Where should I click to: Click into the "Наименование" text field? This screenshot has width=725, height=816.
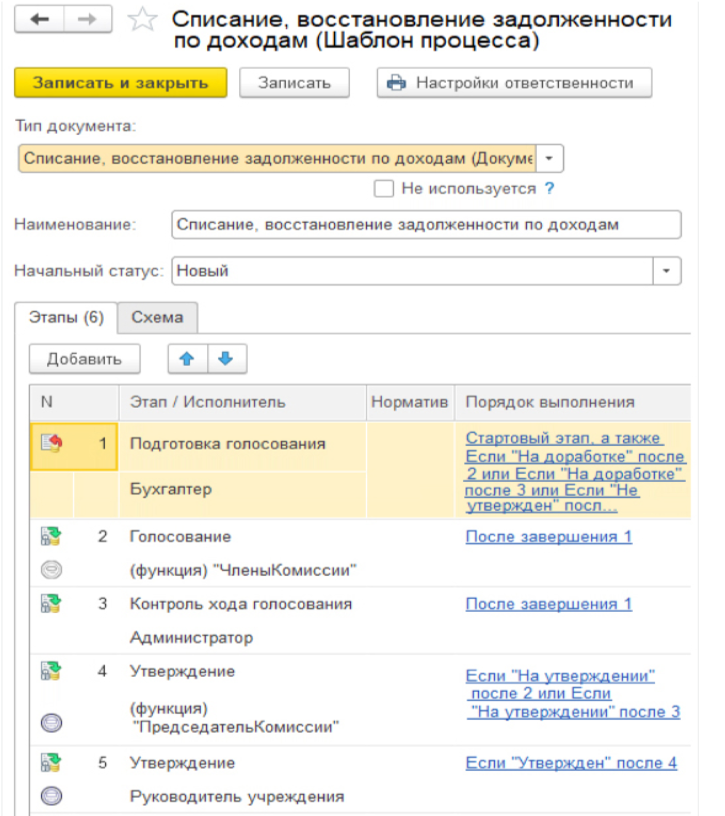pos(425,224)
